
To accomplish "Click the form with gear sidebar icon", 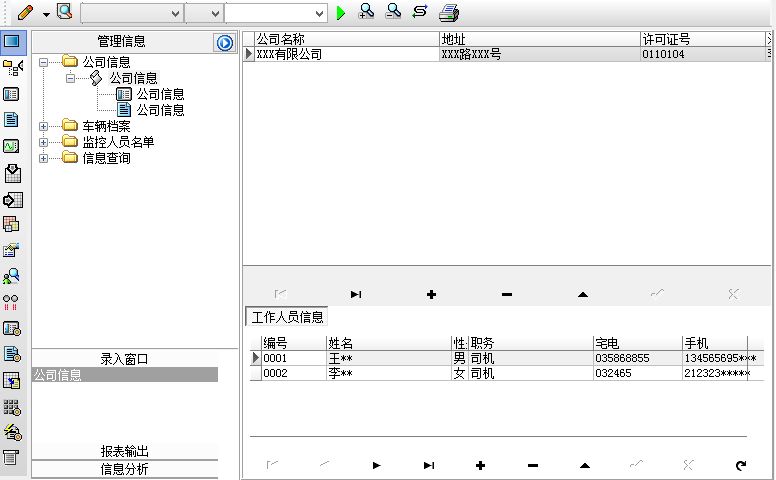I will pyautogui.click(x=12, y=328).
